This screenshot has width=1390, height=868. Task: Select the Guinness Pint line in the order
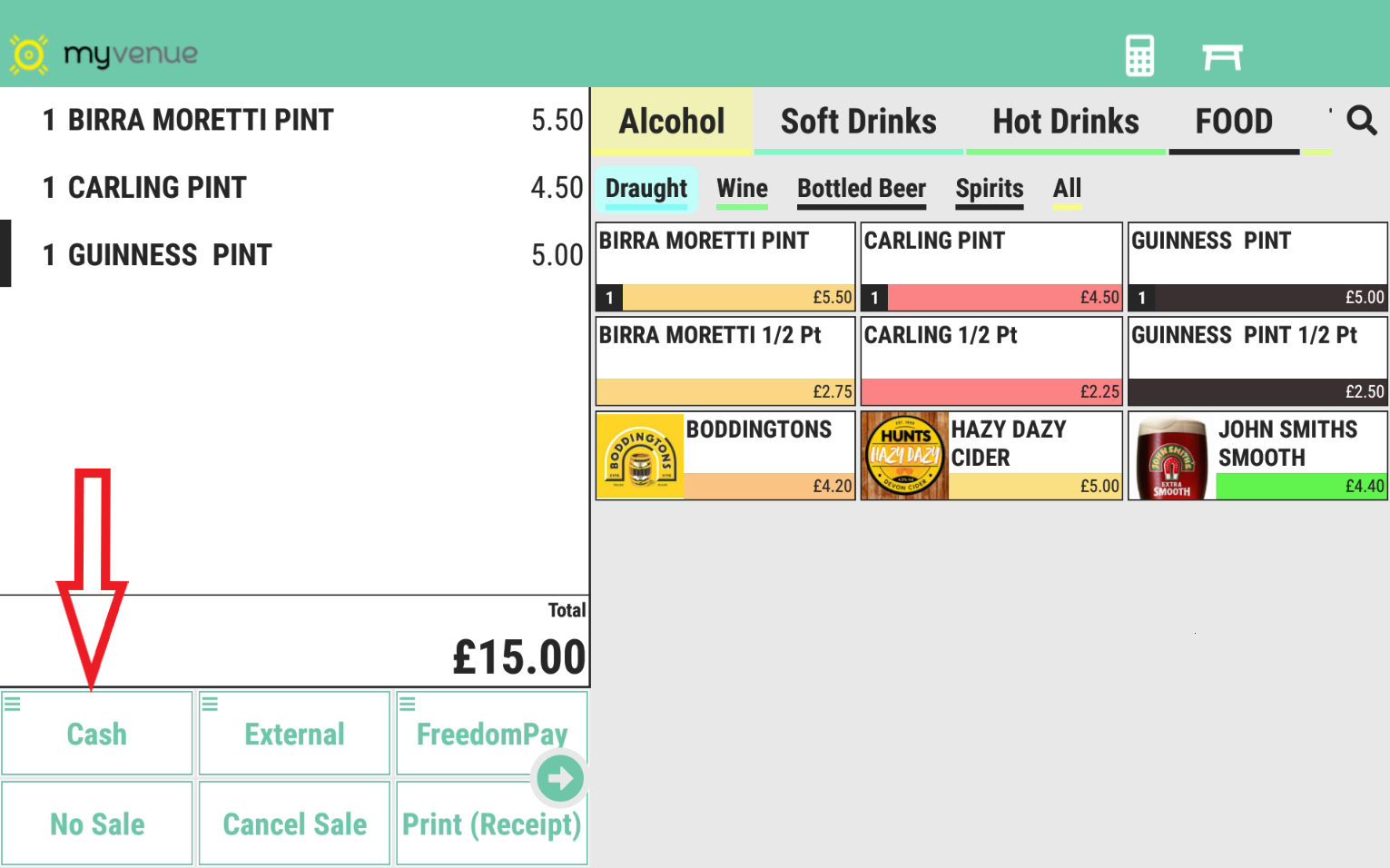pyautogui.click(x=272, y=255)
